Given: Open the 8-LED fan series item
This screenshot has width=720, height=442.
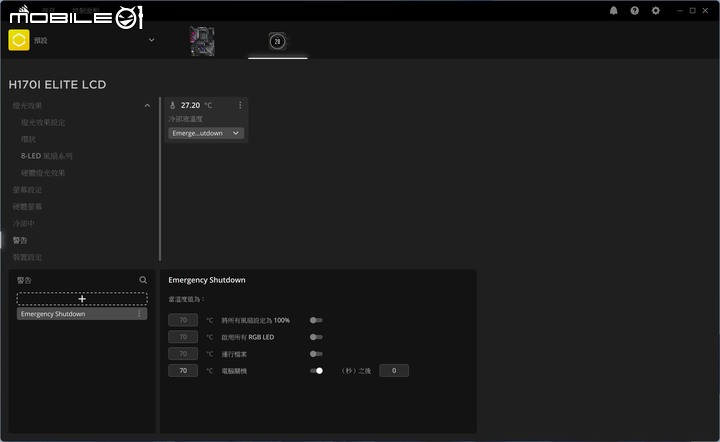Looking at the screenshot, I should (x=46, y=156).
